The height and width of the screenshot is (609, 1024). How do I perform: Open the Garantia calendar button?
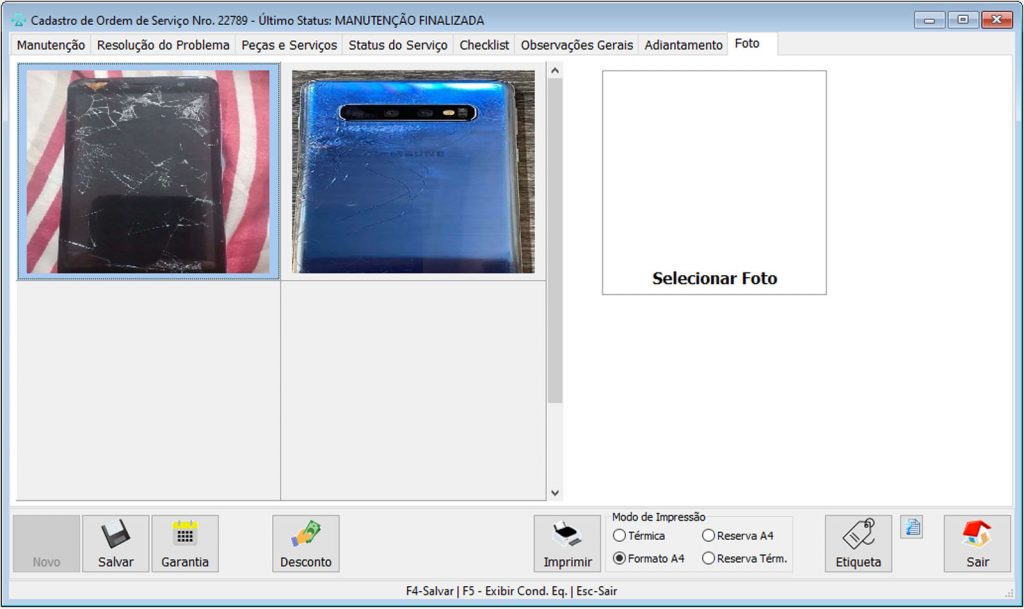[x=185, y=535]
